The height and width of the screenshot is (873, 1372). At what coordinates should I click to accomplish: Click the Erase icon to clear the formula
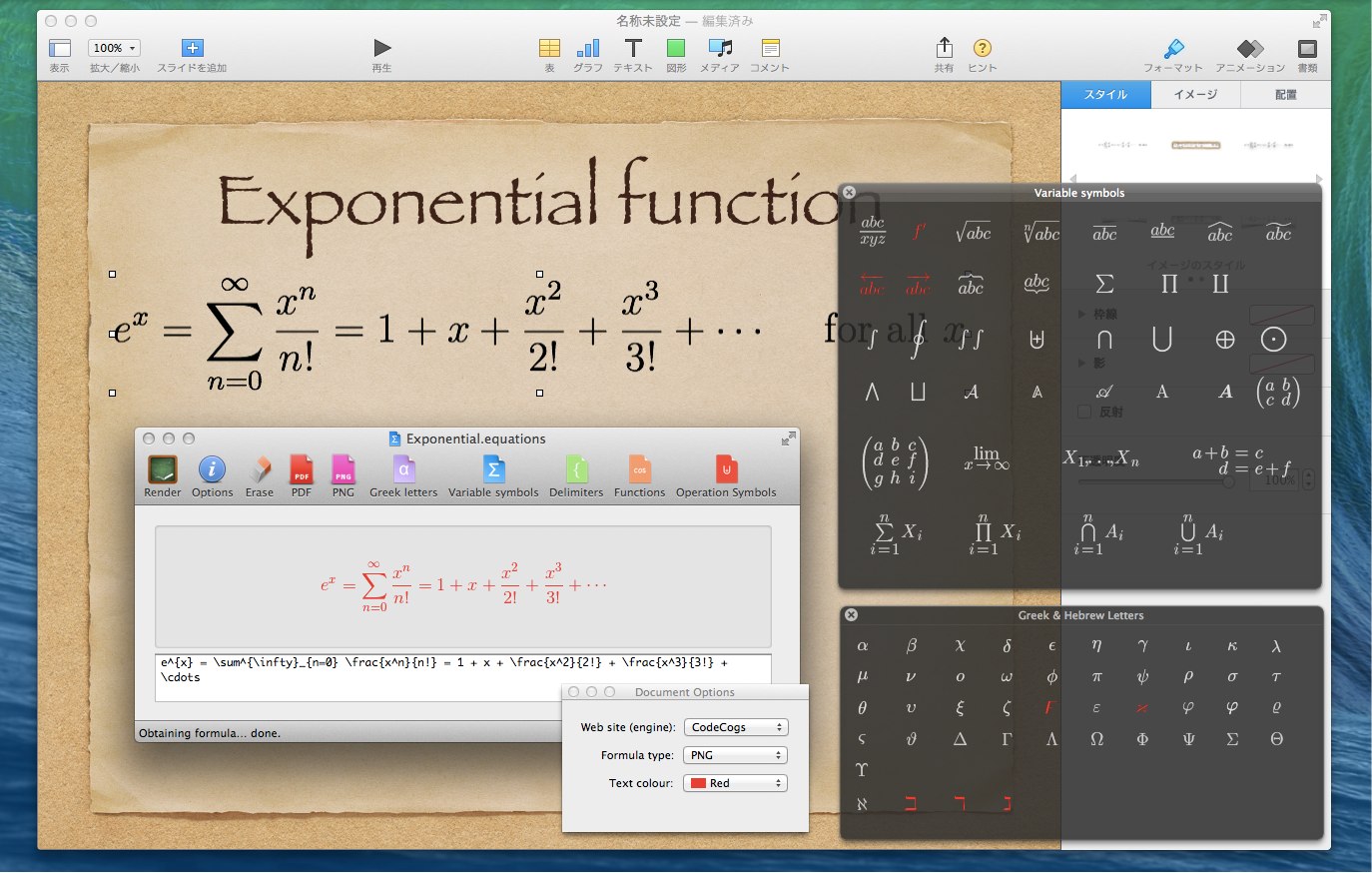tap(260, 470)
